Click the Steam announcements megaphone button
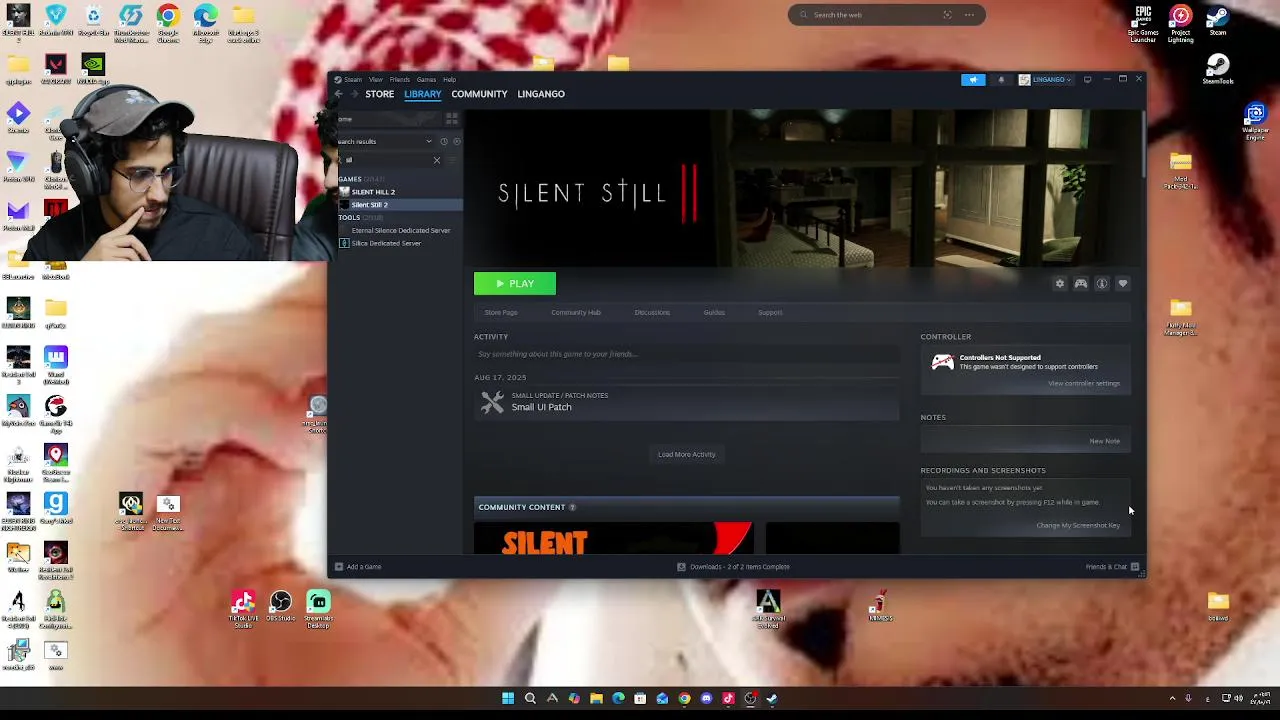1280x720 pixels. (x=973, y=80)
